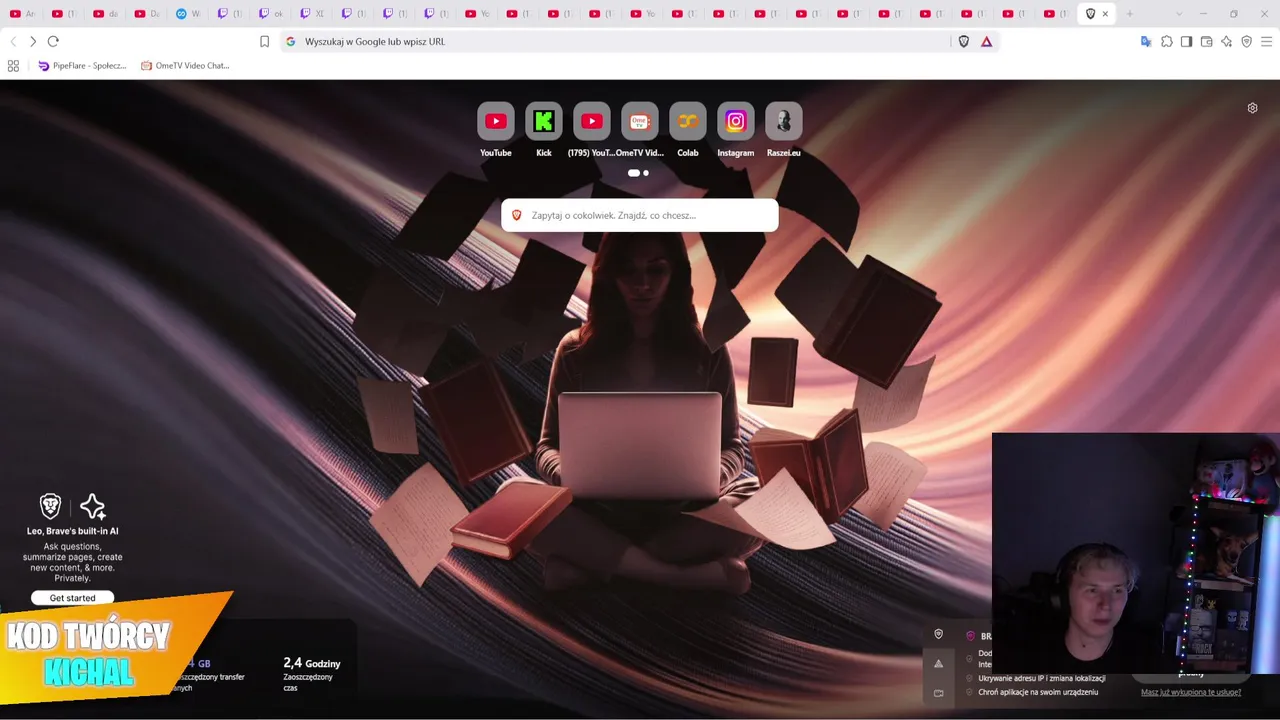Open the apps grid in the bookmarks bar

13,66
